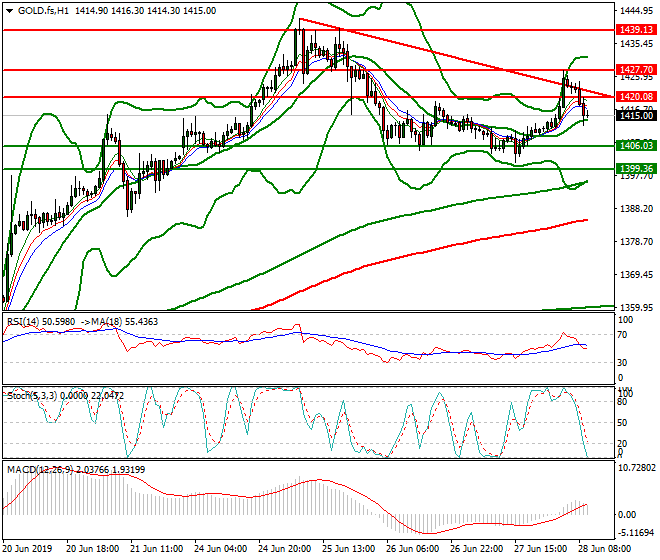Select the 1406.03 green support label
The image size is (660, 560).
coord(636,146)
